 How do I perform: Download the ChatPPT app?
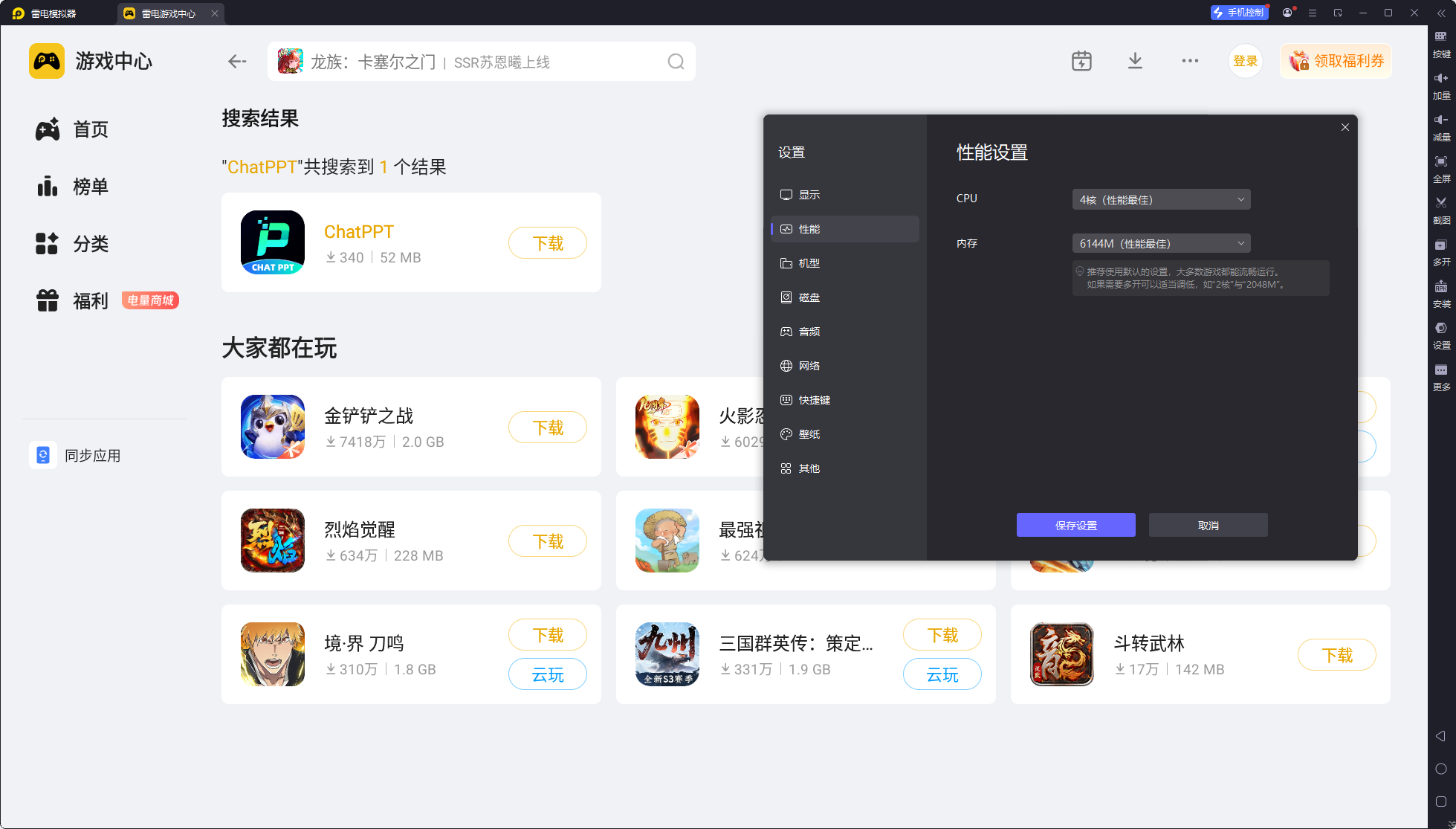(x=548, y=243)
